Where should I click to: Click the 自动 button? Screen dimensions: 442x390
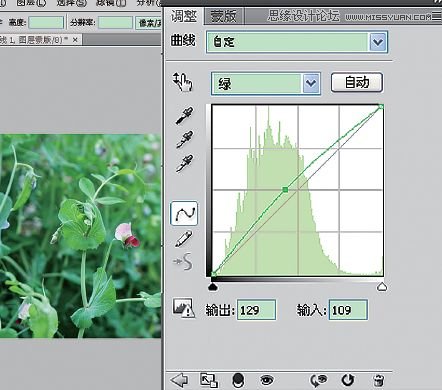click(357, 82)
